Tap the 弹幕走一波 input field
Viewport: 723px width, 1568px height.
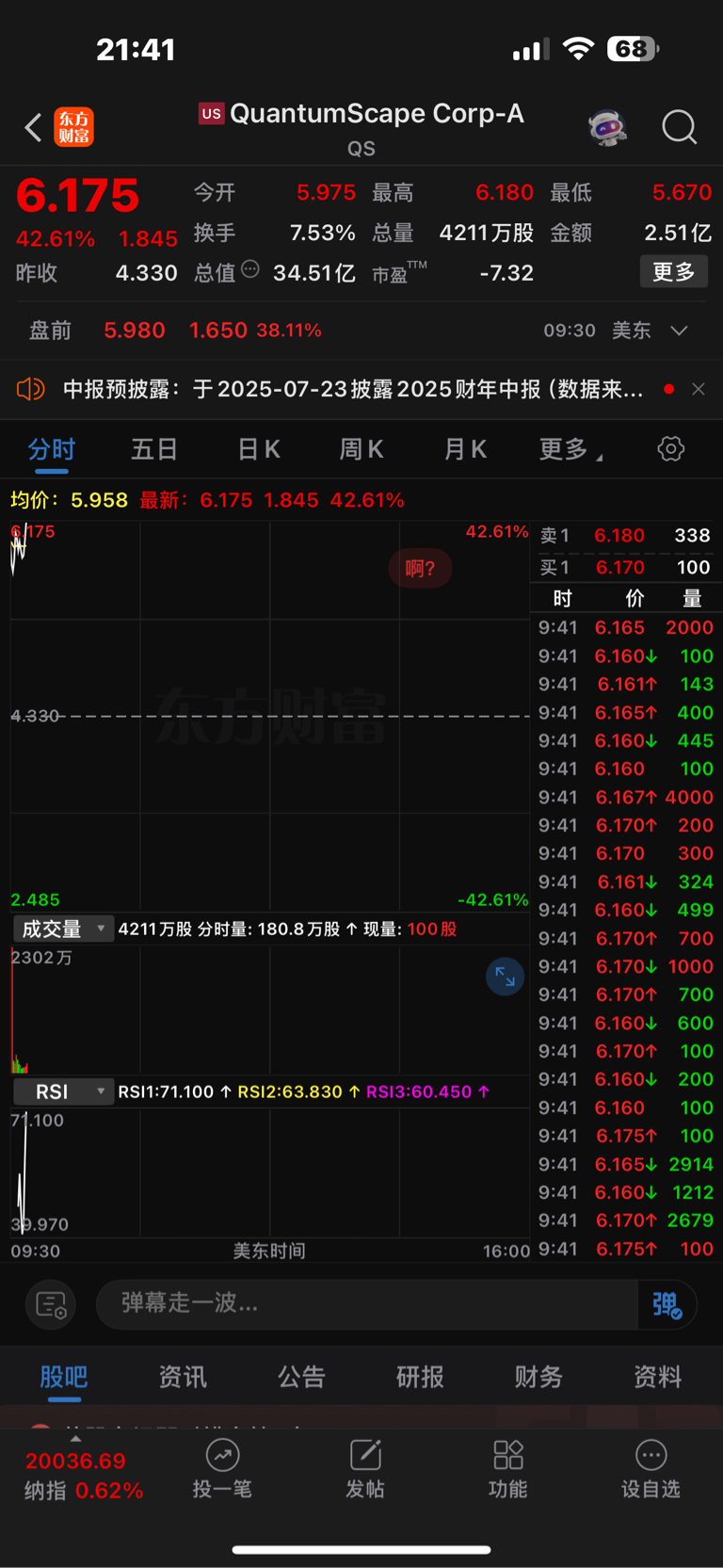[x=367, y=1304]
